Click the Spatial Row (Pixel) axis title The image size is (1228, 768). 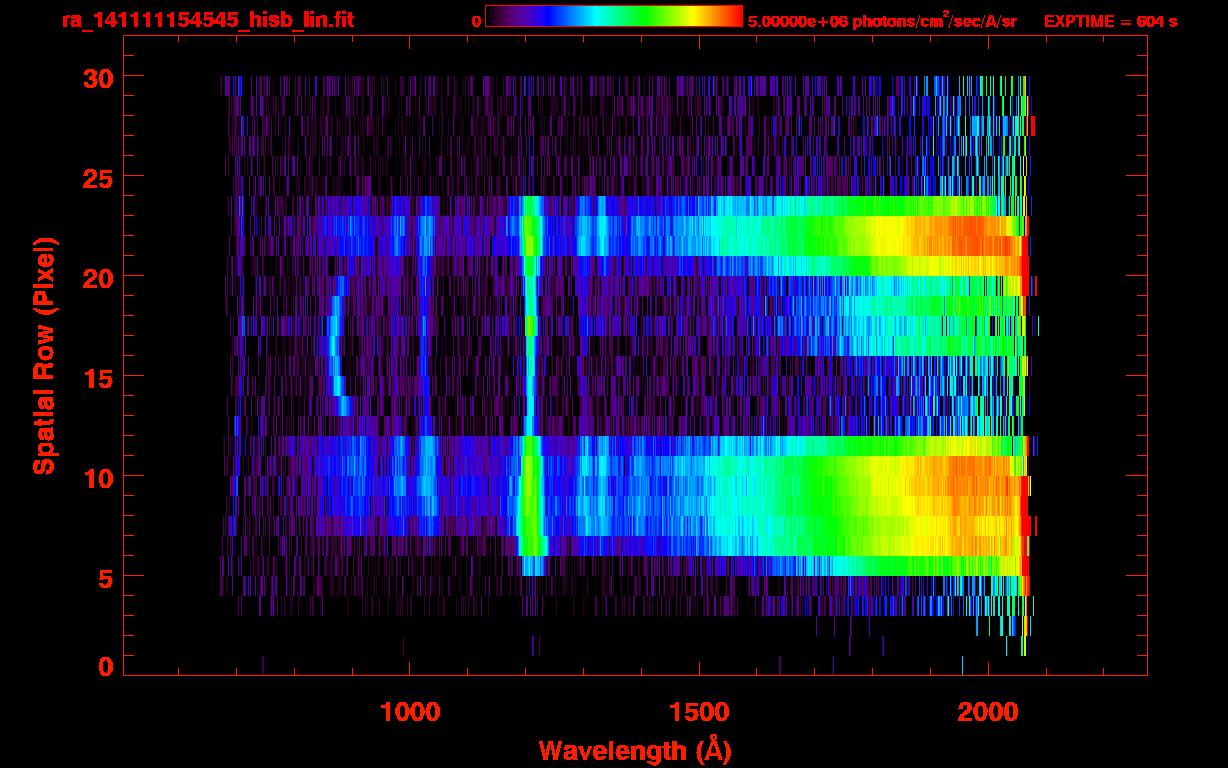click(44, 355)
